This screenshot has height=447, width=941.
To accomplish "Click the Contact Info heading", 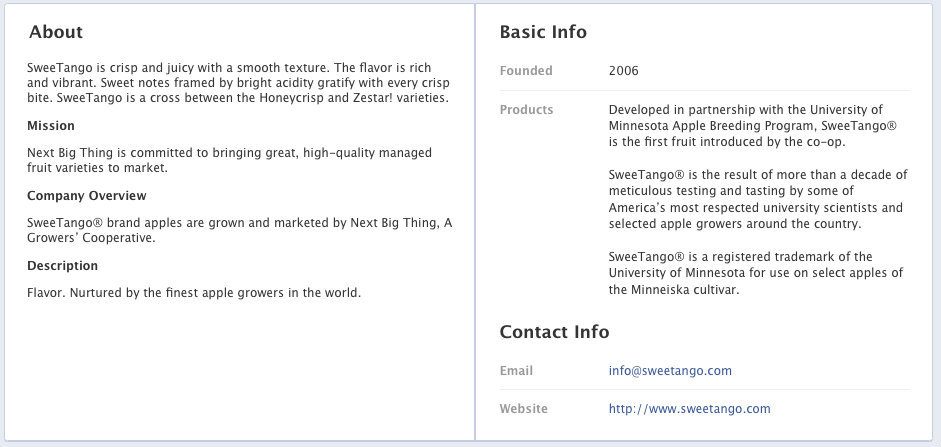I will pyautogui.click(x=554, y=332).
